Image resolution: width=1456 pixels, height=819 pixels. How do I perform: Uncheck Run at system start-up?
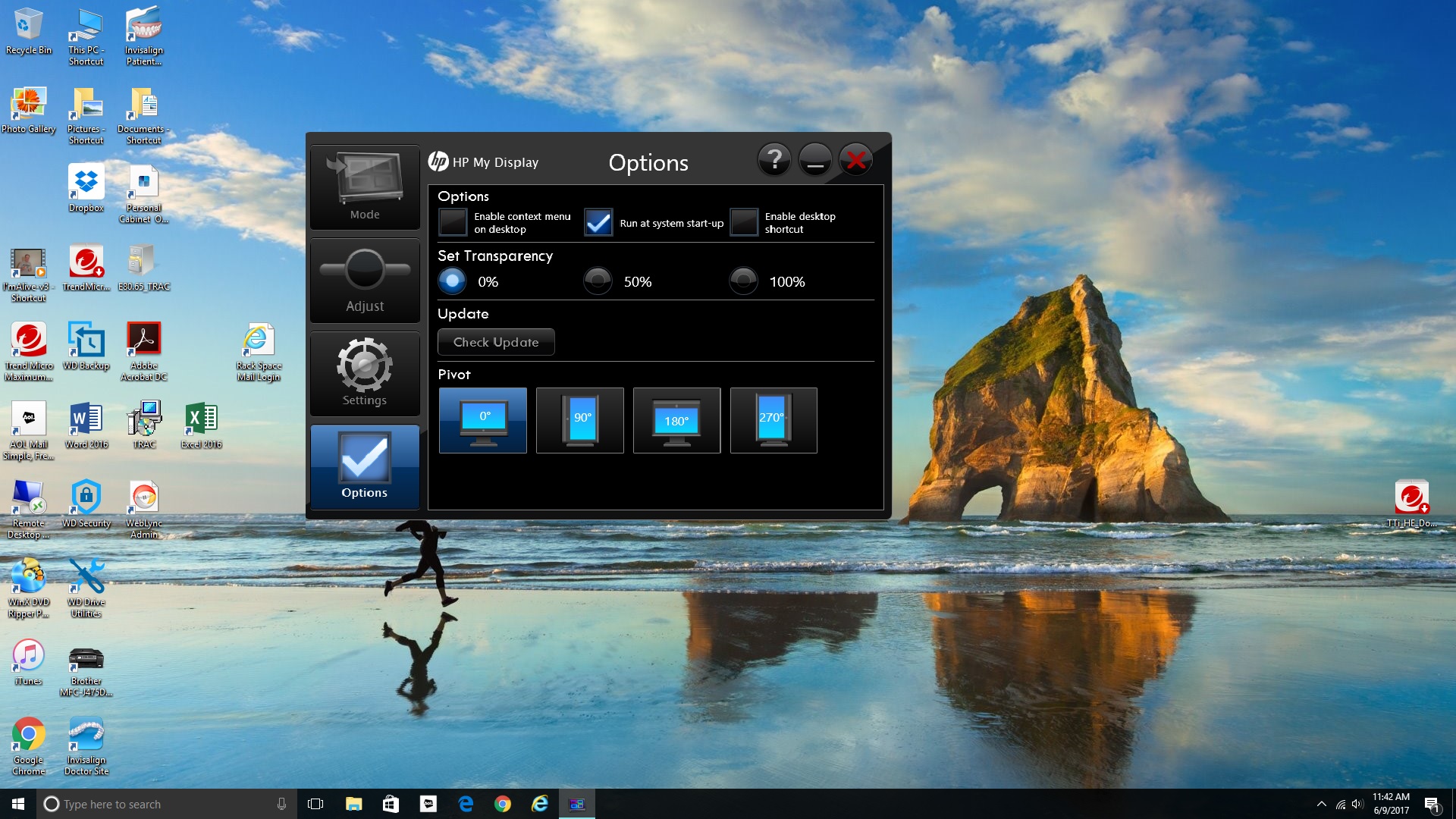tap(598, 223)
